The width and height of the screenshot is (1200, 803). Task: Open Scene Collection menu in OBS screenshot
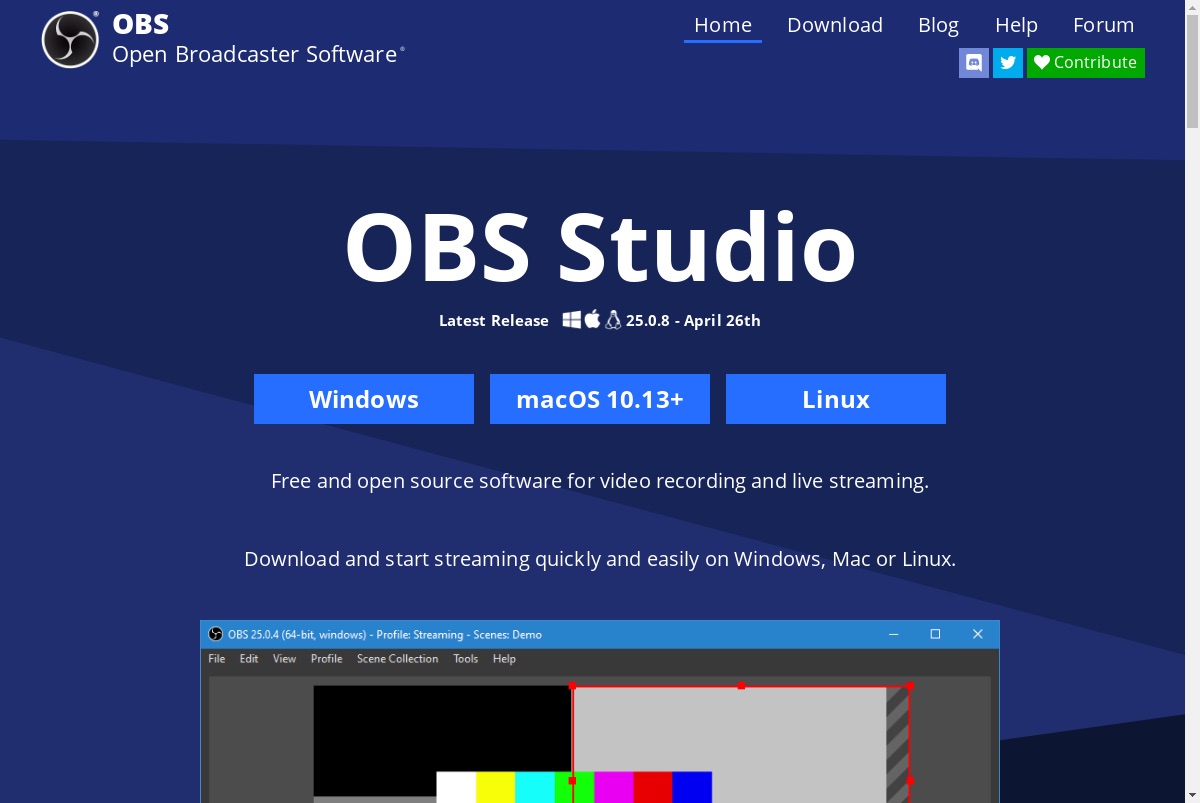[x=398, y=659]
